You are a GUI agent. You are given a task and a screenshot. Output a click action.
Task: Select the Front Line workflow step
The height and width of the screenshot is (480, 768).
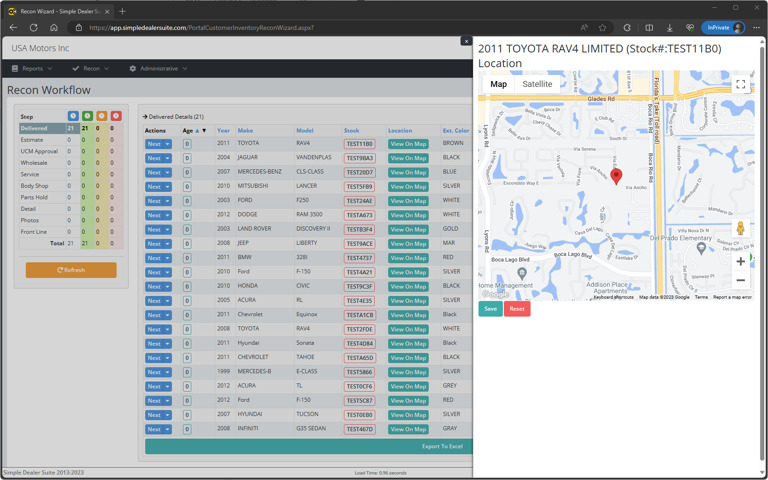(x=34, y=232)
